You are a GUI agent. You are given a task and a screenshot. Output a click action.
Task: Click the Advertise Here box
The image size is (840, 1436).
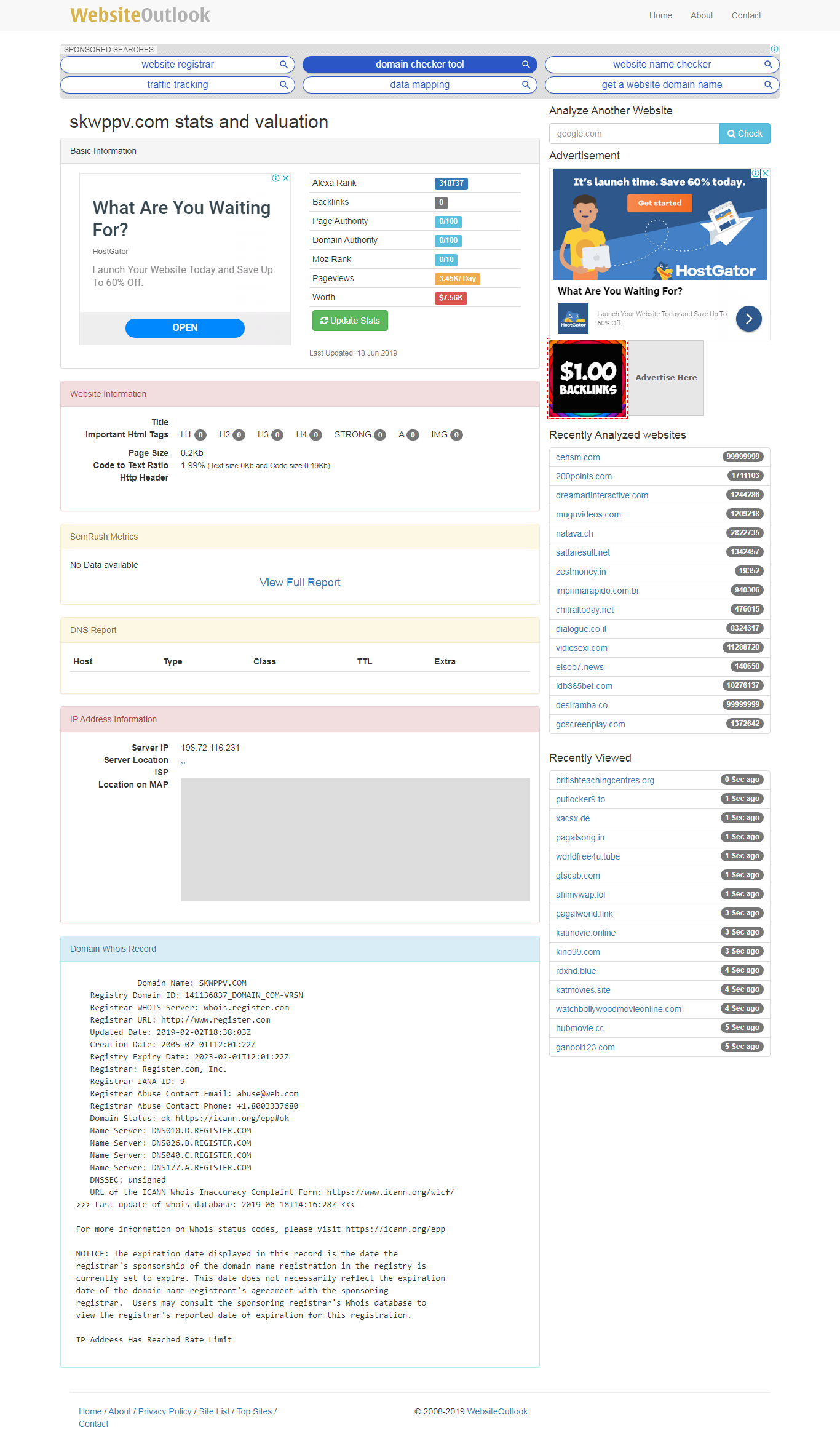666,378
